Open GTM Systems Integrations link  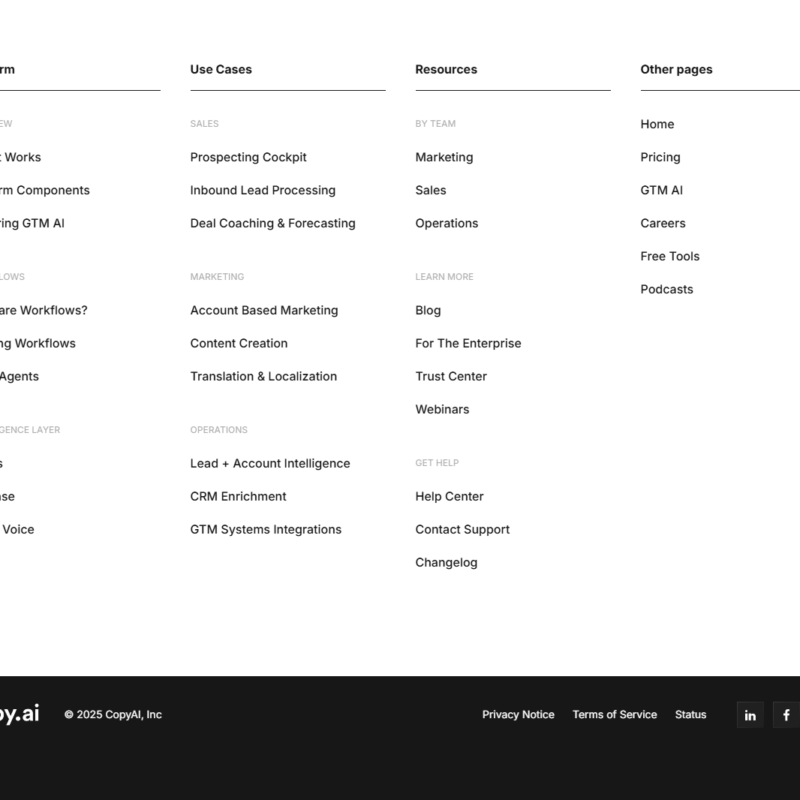(265, 529)
